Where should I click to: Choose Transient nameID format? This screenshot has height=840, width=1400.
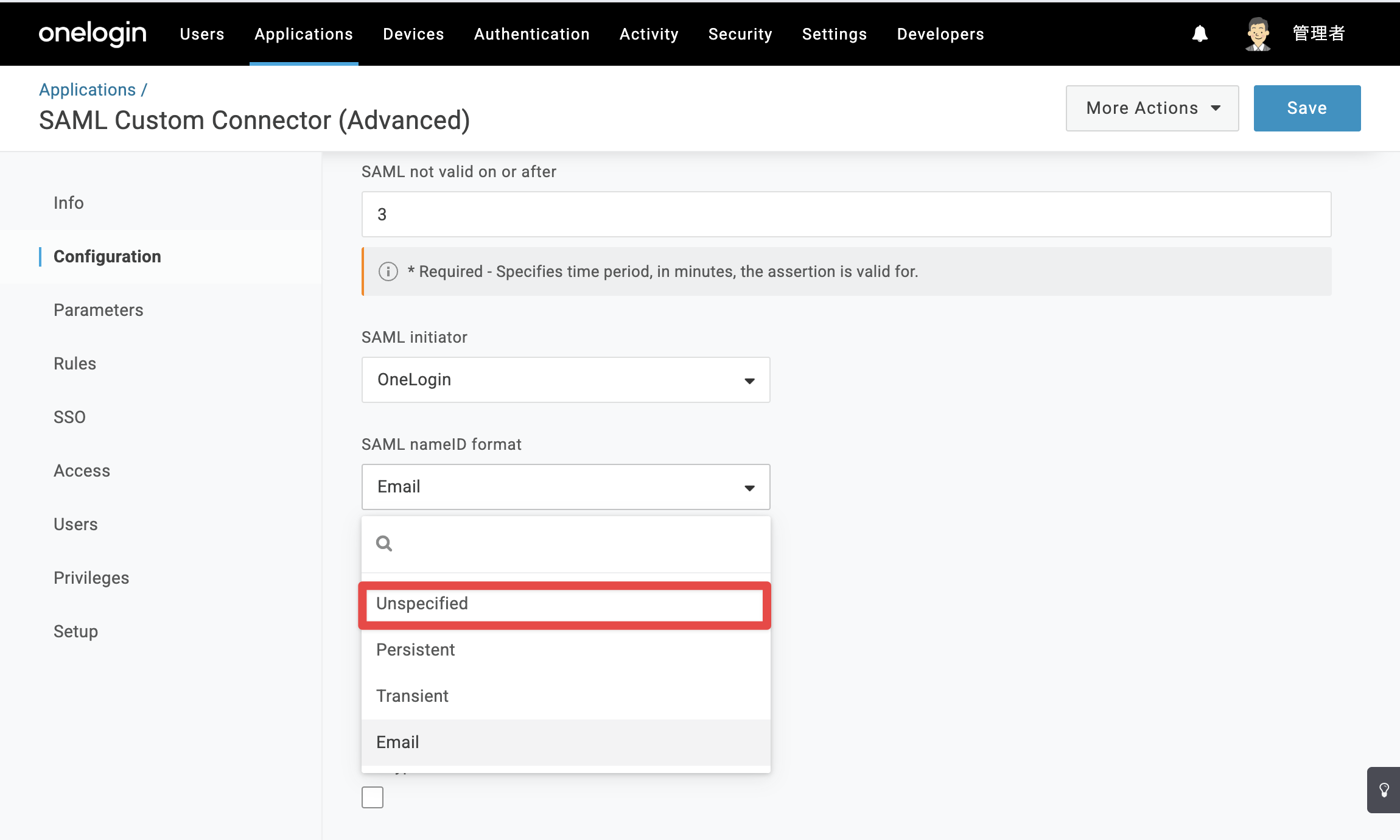566,696
